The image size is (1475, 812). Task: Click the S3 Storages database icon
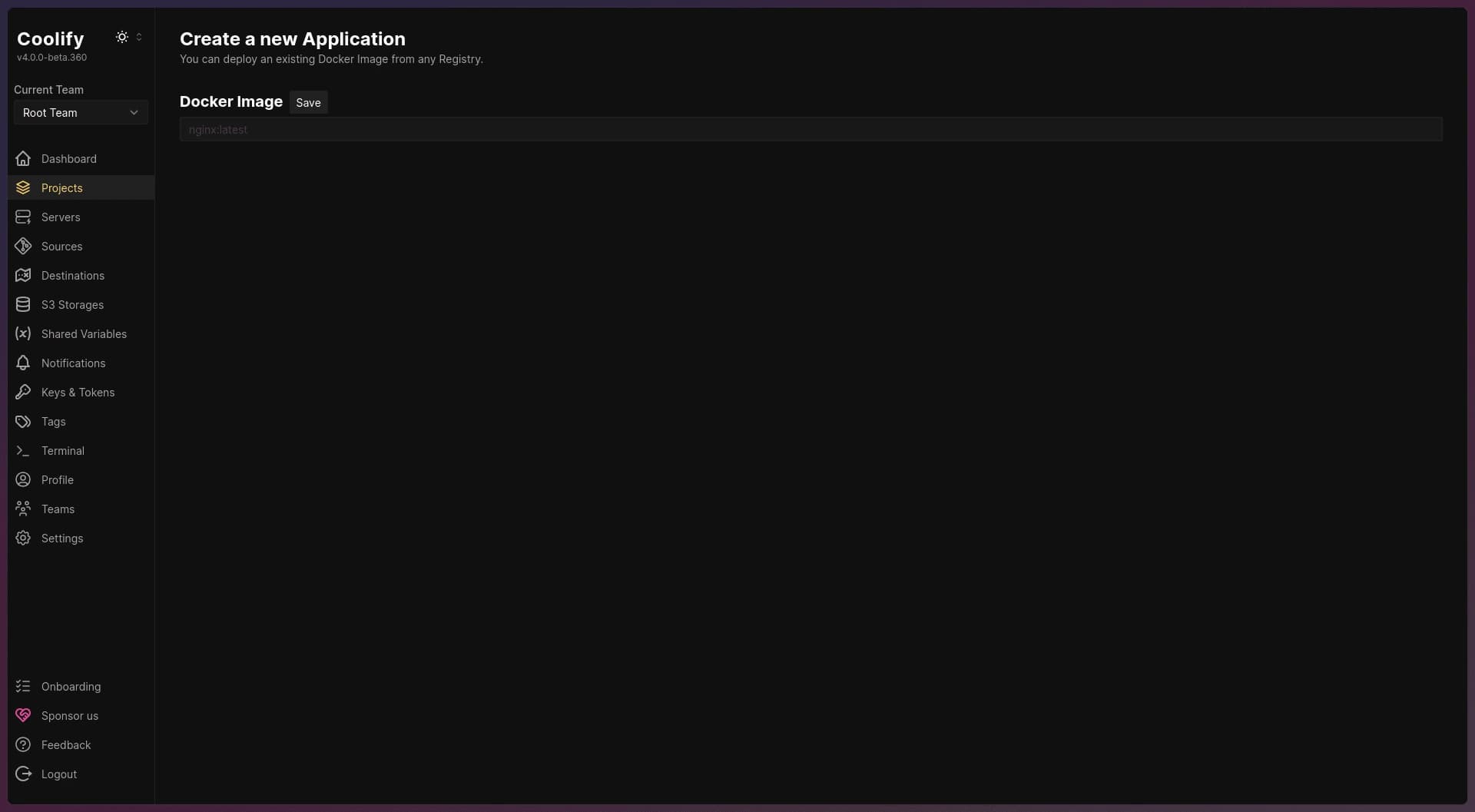pyautogui.click(x=23, y=304)
